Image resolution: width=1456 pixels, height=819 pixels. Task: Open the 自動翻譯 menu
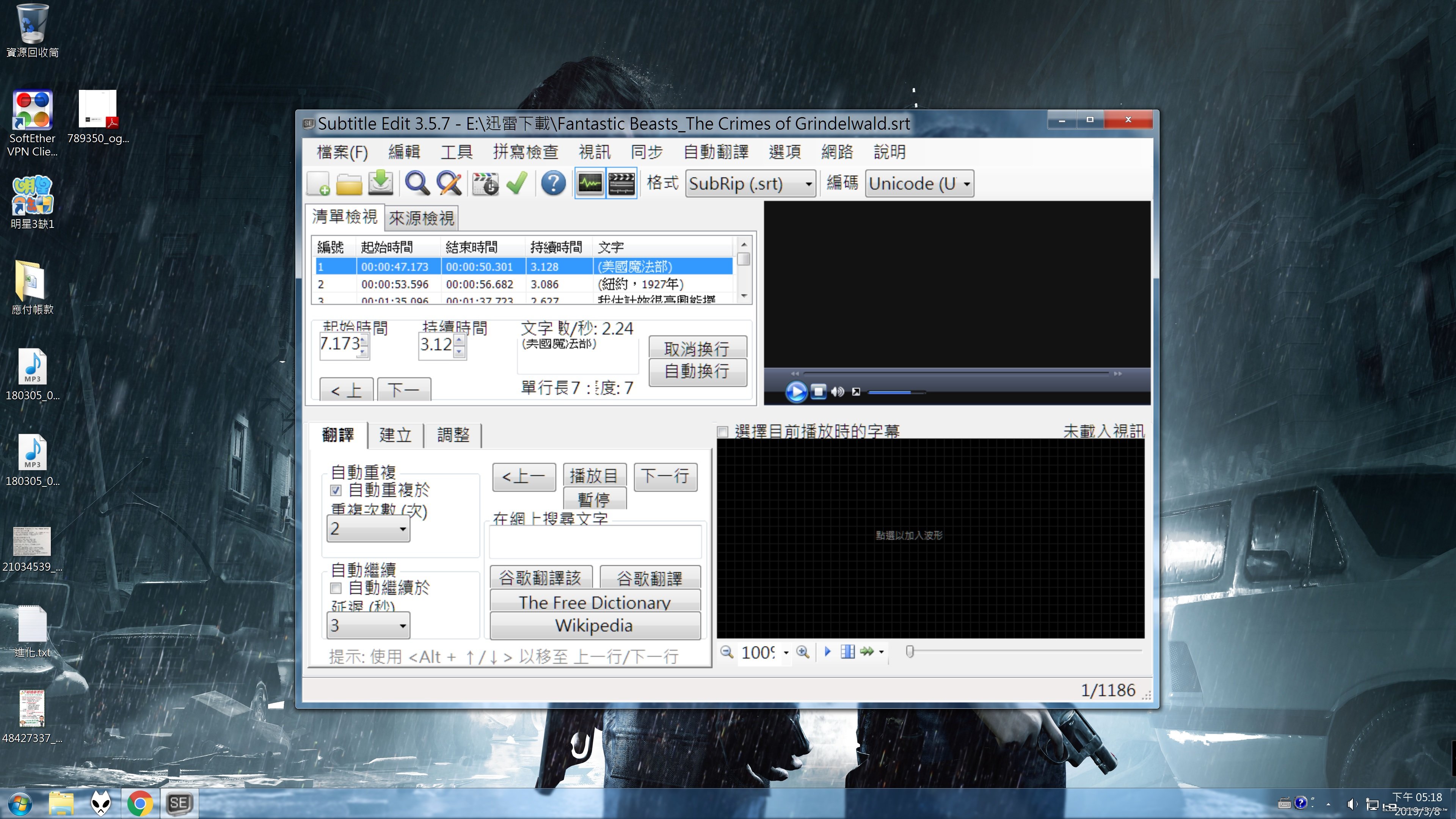click(715, 152)
